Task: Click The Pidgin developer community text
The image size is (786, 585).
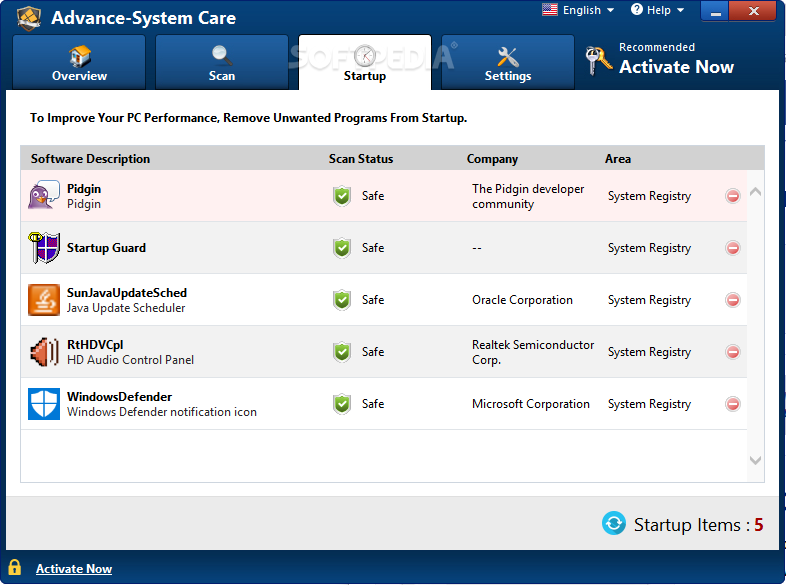Action: [x=528, y=197]
